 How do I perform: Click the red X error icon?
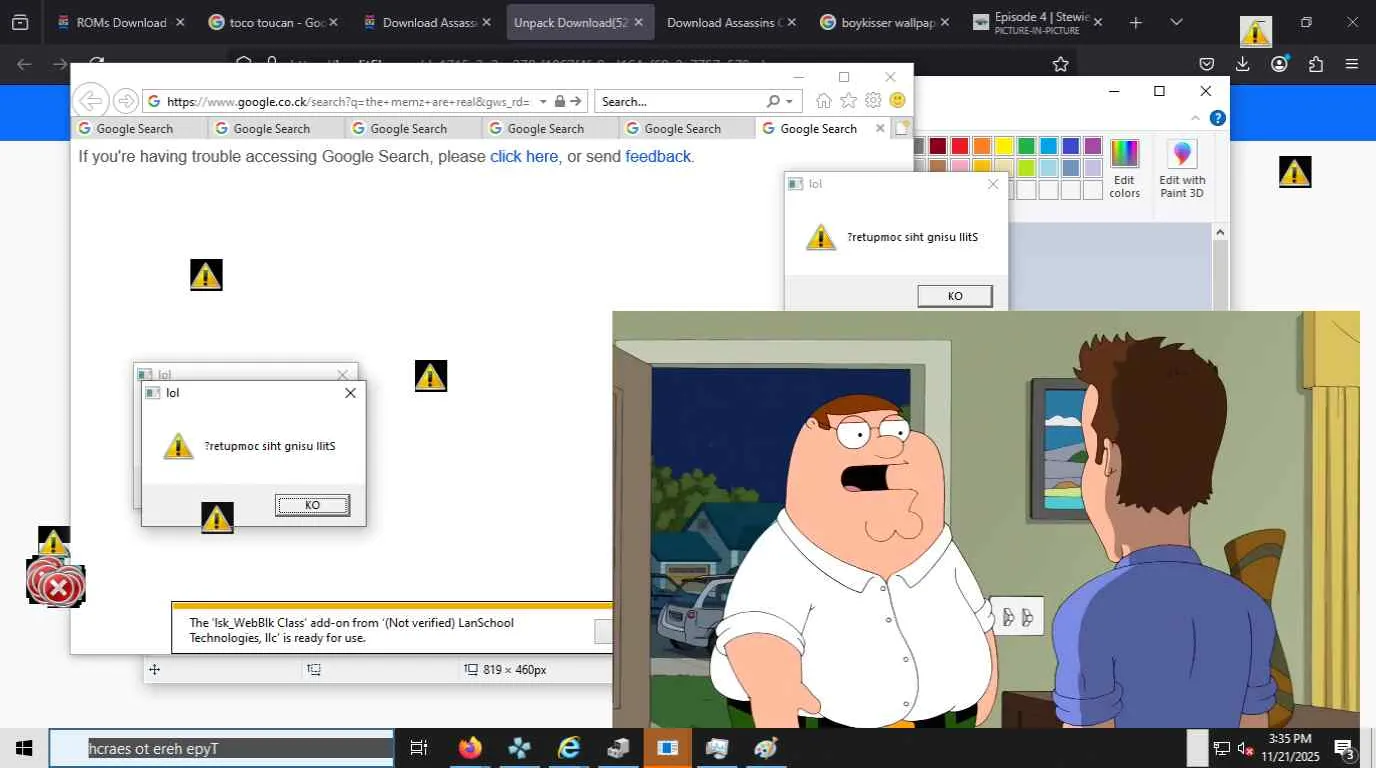pyautogui.click(x=59, y=588)
